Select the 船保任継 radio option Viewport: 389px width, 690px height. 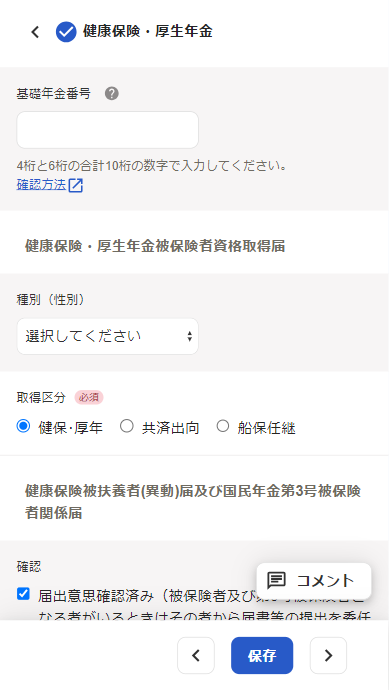tap(223, 426)
